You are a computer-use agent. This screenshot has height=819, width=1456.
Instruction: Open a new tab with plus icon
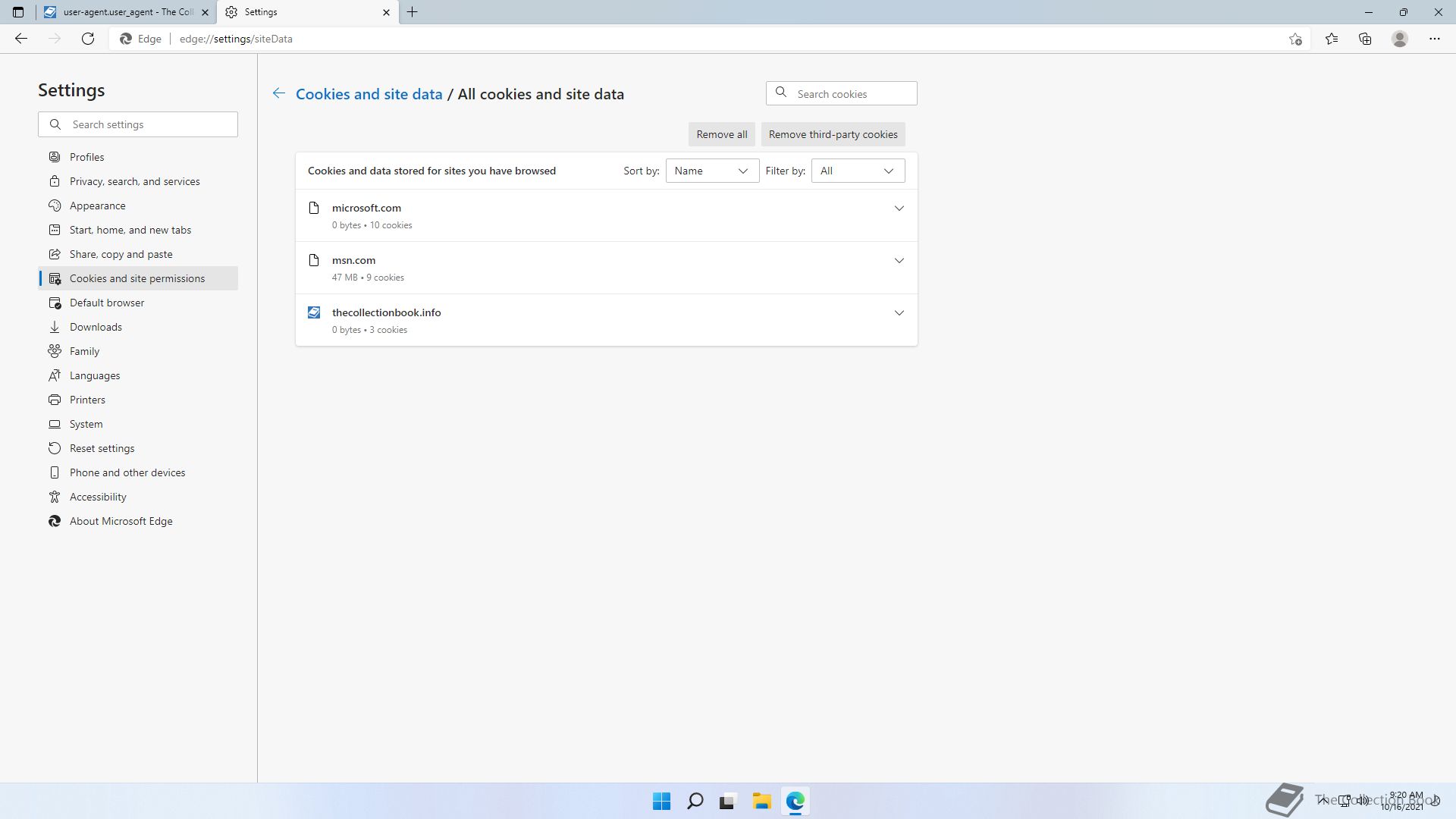[413, 12]
